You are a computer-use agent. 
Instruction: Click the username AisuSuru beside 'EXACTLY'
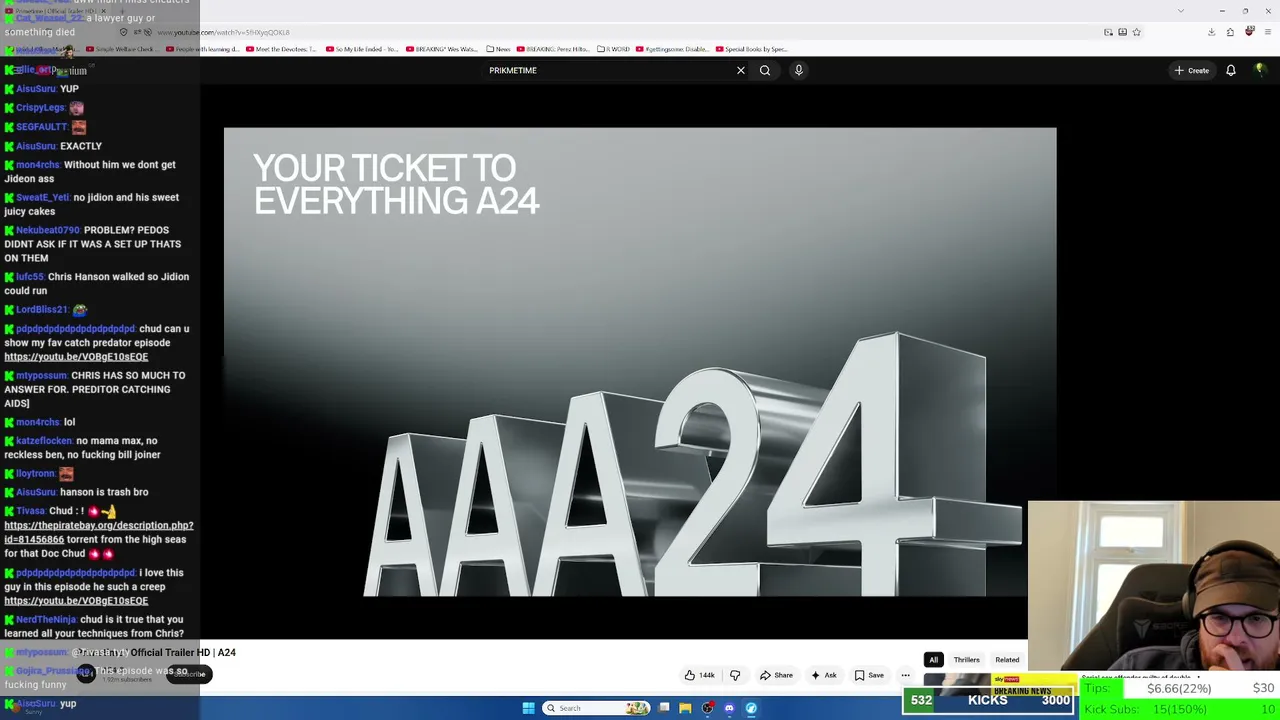click(36, 146)
